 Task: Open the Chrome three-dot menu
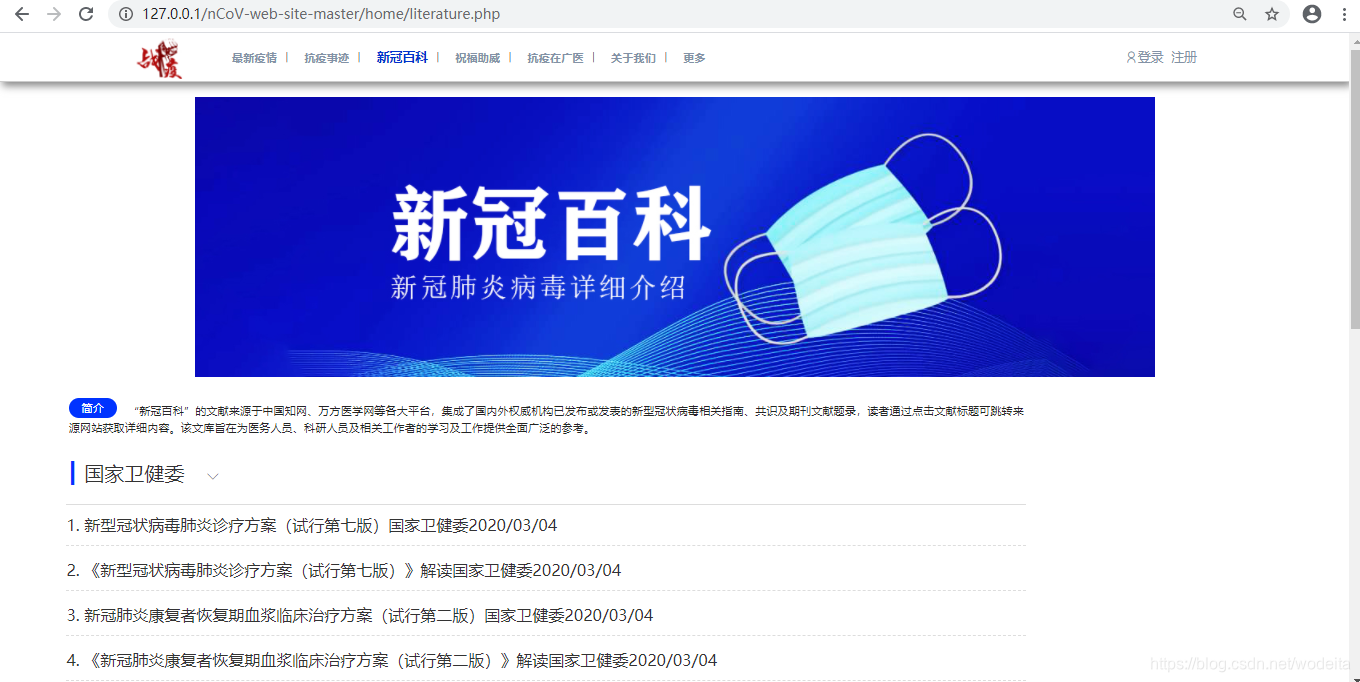[x=1344, y=14]
